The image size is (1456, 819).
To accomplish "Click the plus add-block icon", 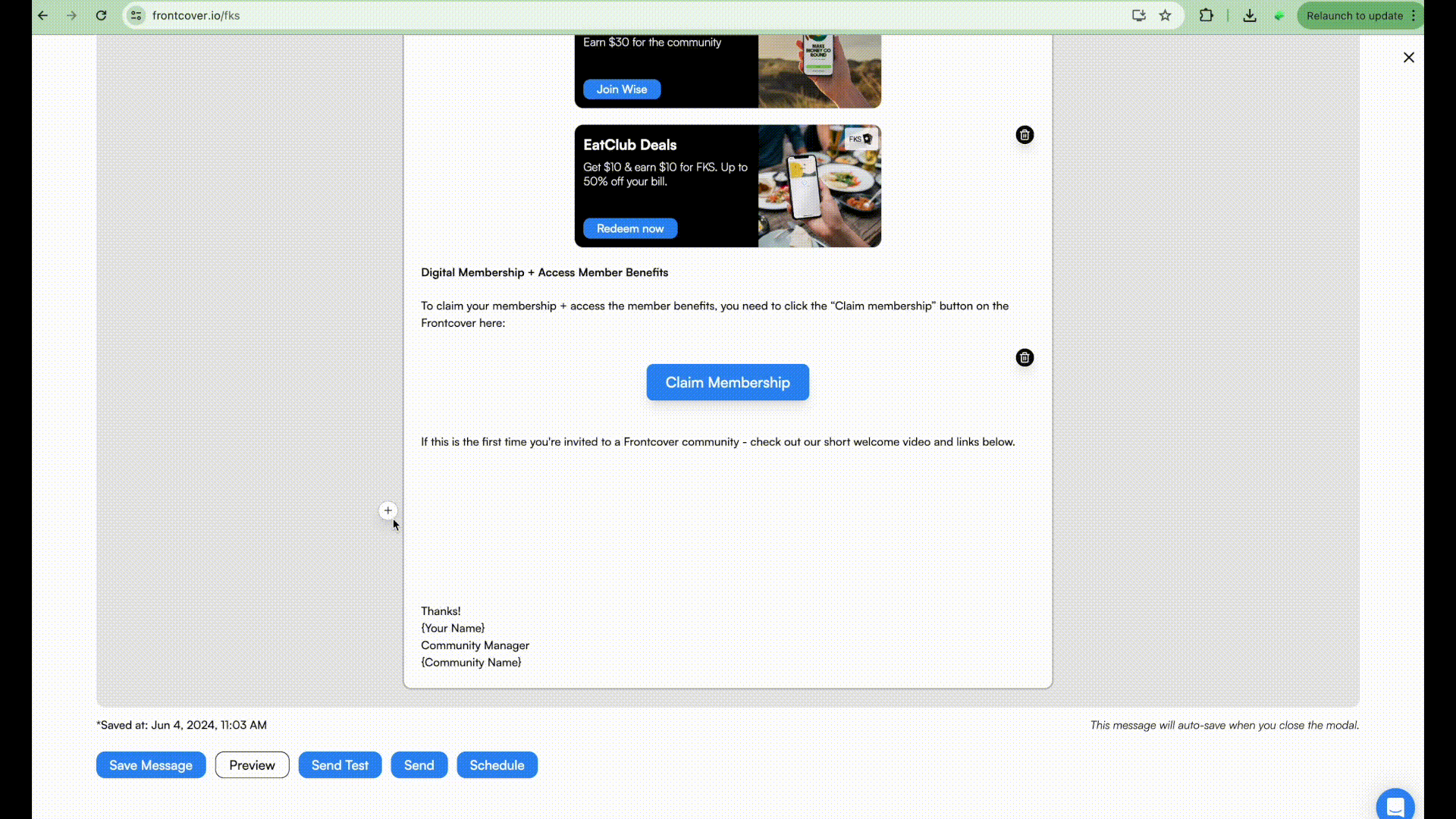I will tap(388, 510).
